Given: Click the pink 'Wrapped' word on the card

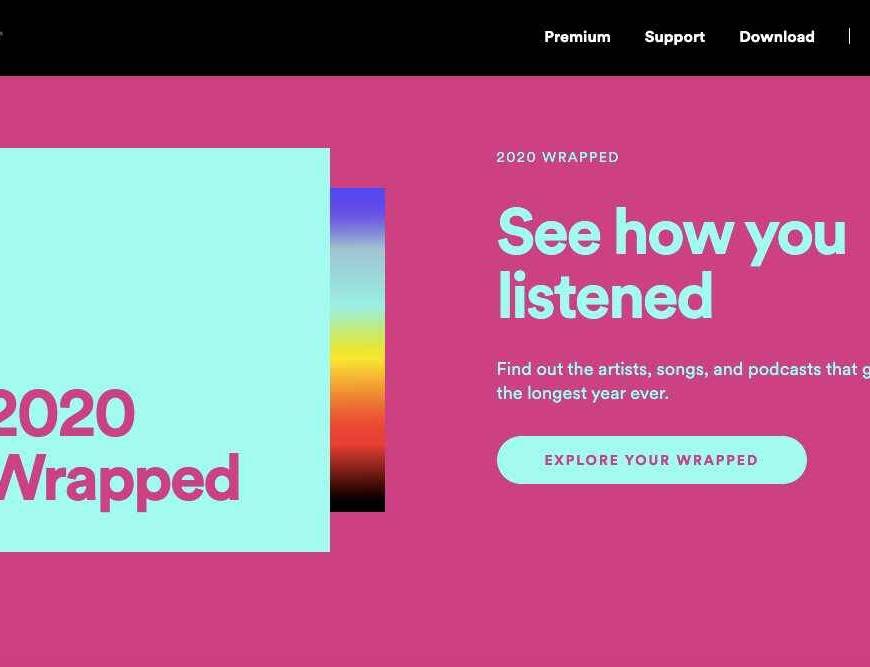Looking at the screenshot, I should coord(118,479).
